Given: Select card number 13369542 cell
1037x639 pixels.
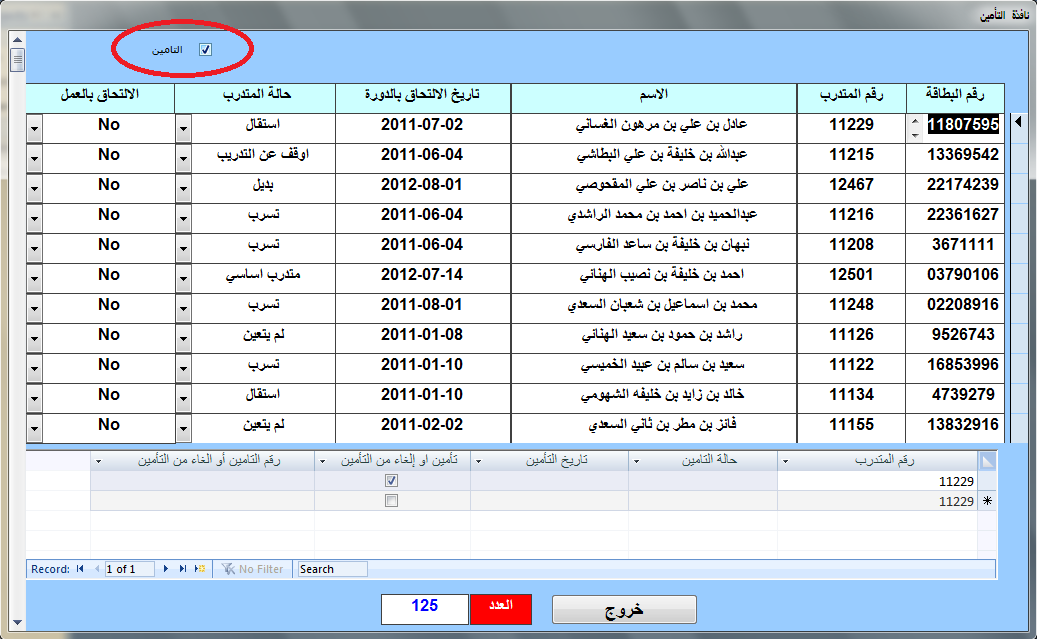Looking at the screenshot, I should point(962,155).
